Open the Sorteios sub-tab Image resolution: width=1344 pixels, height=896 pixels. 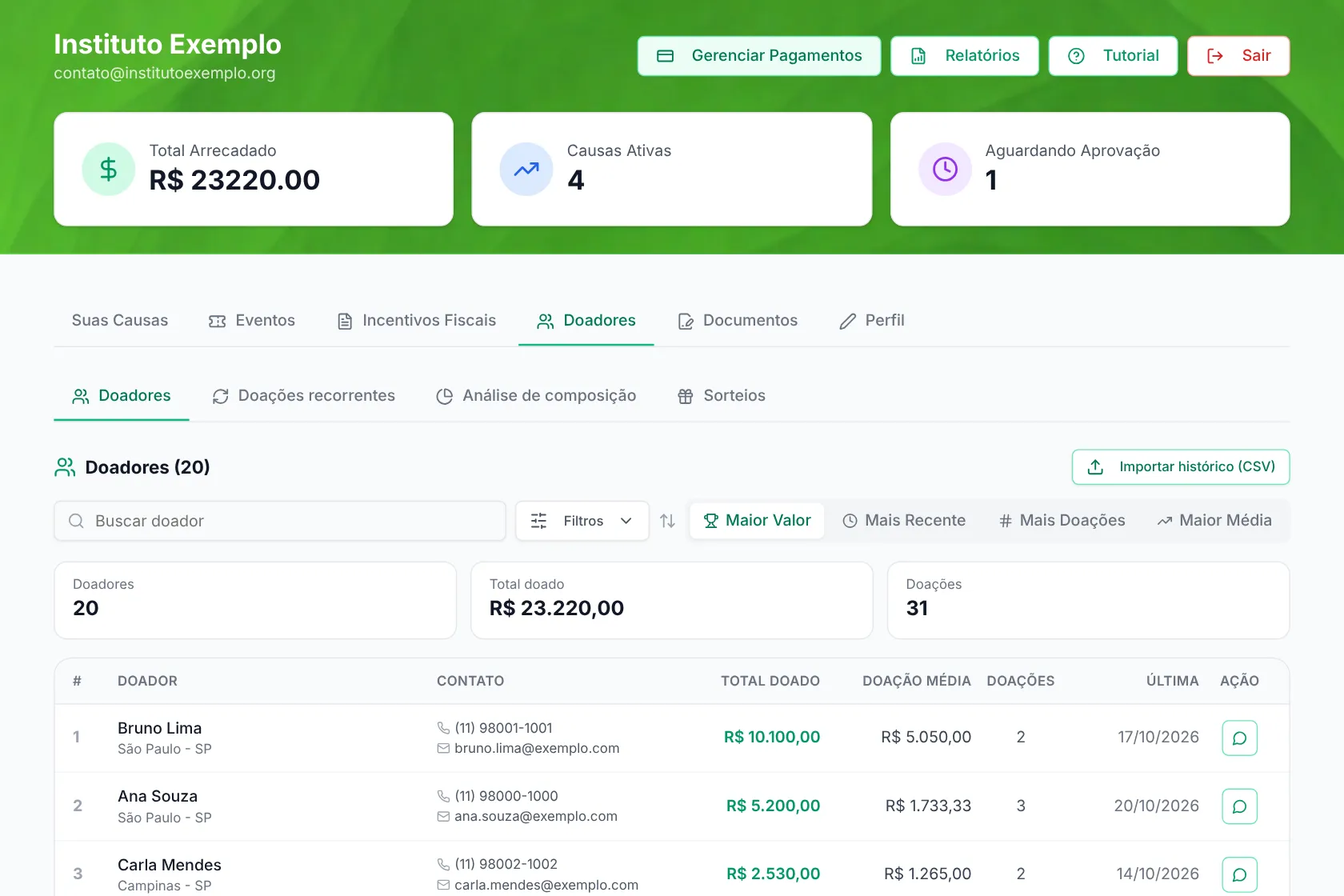[722, 396]
